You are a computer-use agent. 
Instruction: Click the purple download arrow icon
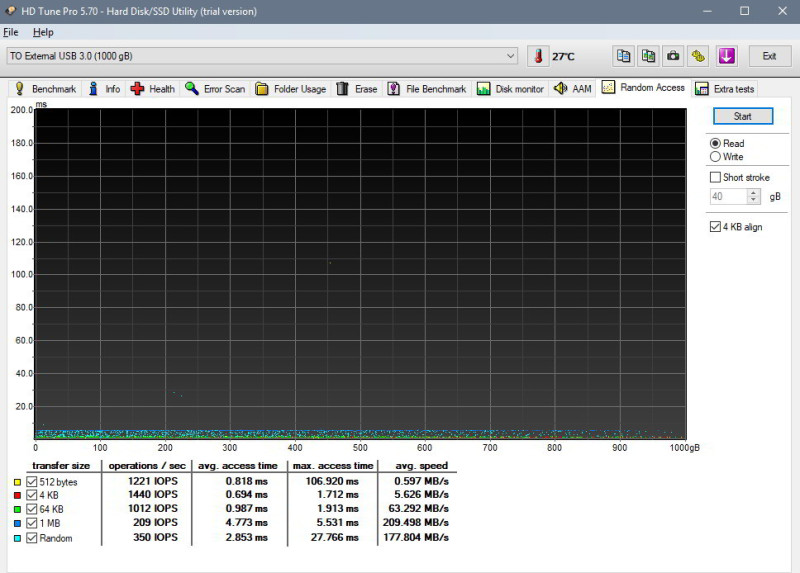click(727, 56)
